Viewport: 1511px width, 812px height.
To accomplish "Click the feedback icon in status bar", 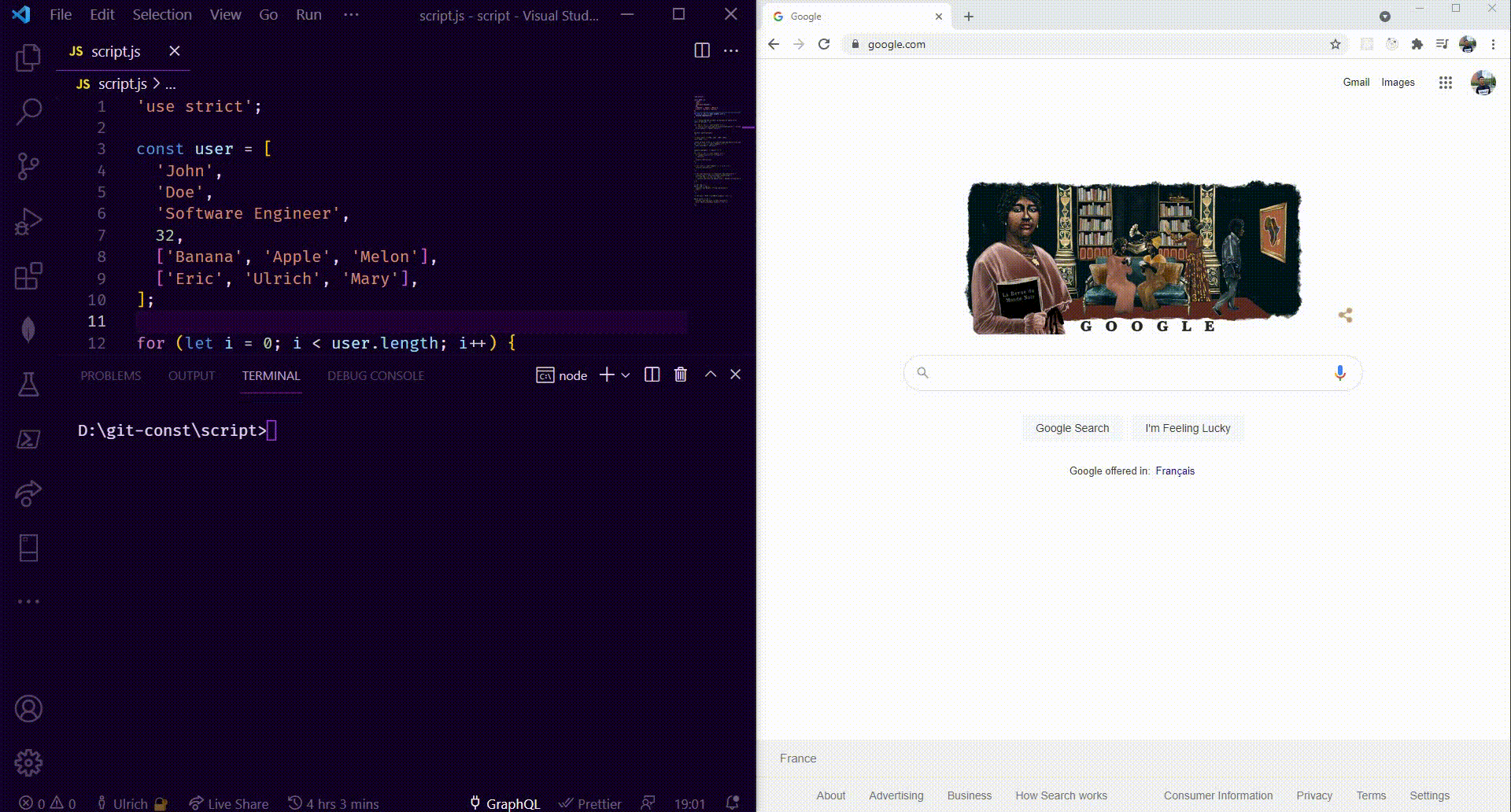I will click(x=648, y=803).
